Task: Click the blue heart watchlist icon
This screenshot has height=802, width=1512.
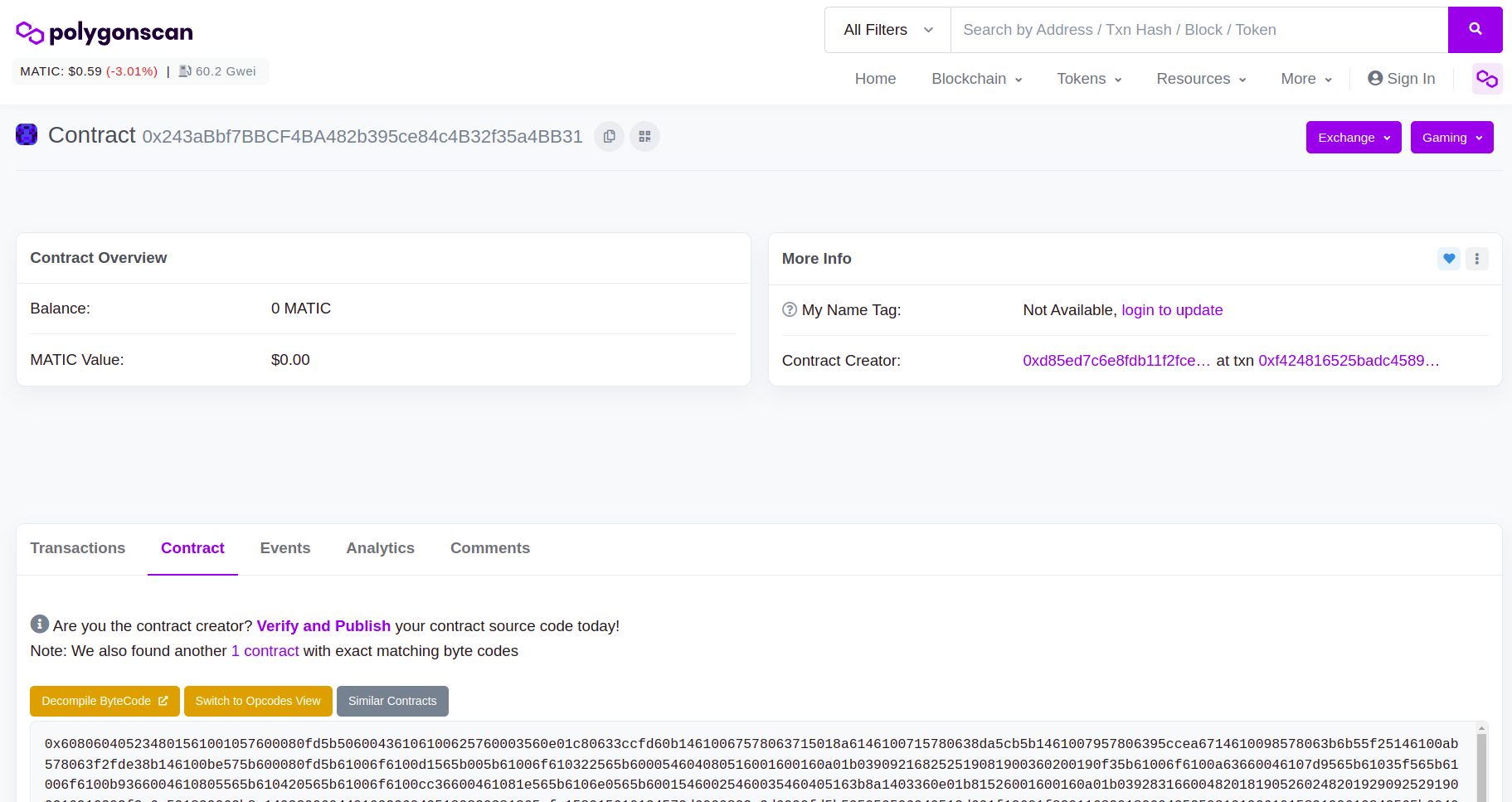Action: point(1449,259)
